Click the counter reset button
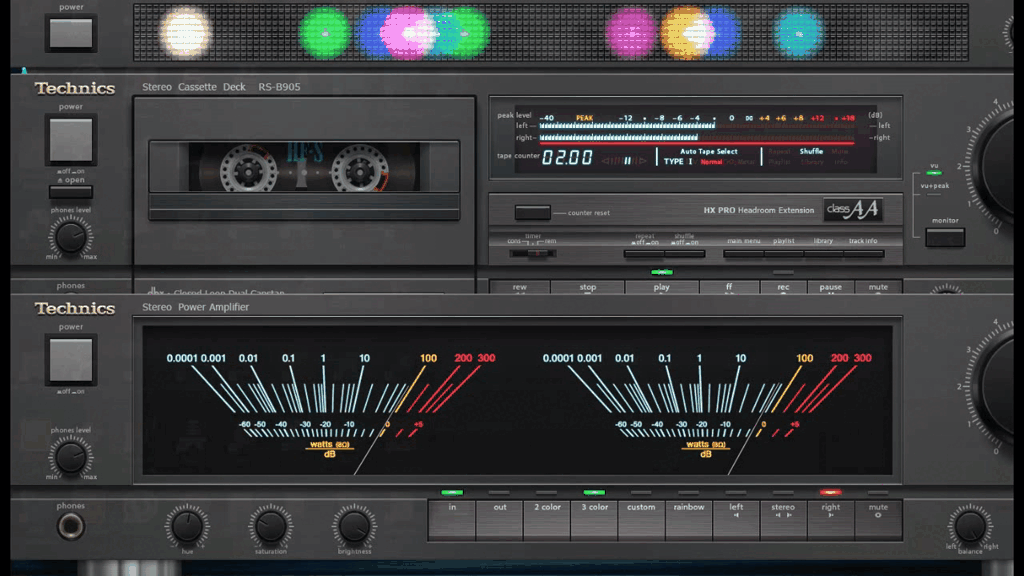The height and width of the screenshot is (576, 1024). click(x=532, y=212)
